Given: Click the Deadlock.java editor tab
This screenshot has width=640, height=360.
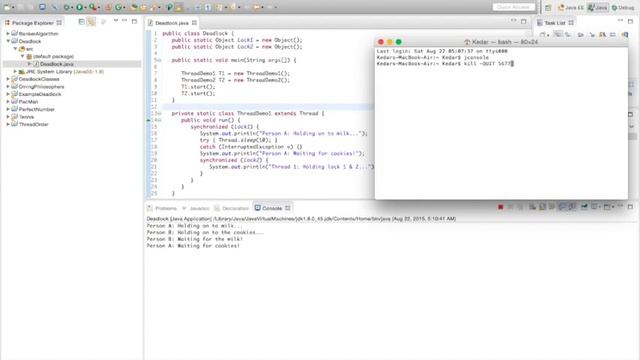Looking at the screenshot, I should click(x=172, y=23).
